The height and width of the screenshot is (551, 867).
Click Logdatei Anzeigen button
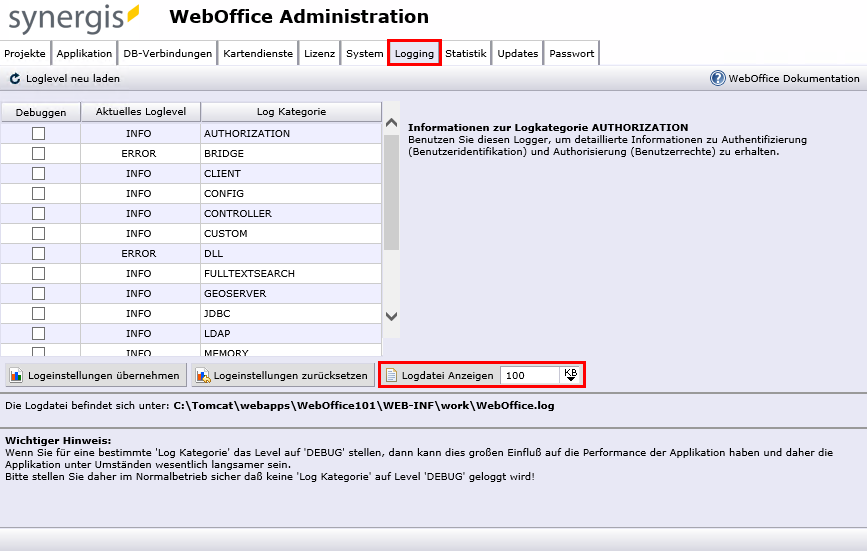click(x=440, y=375)
